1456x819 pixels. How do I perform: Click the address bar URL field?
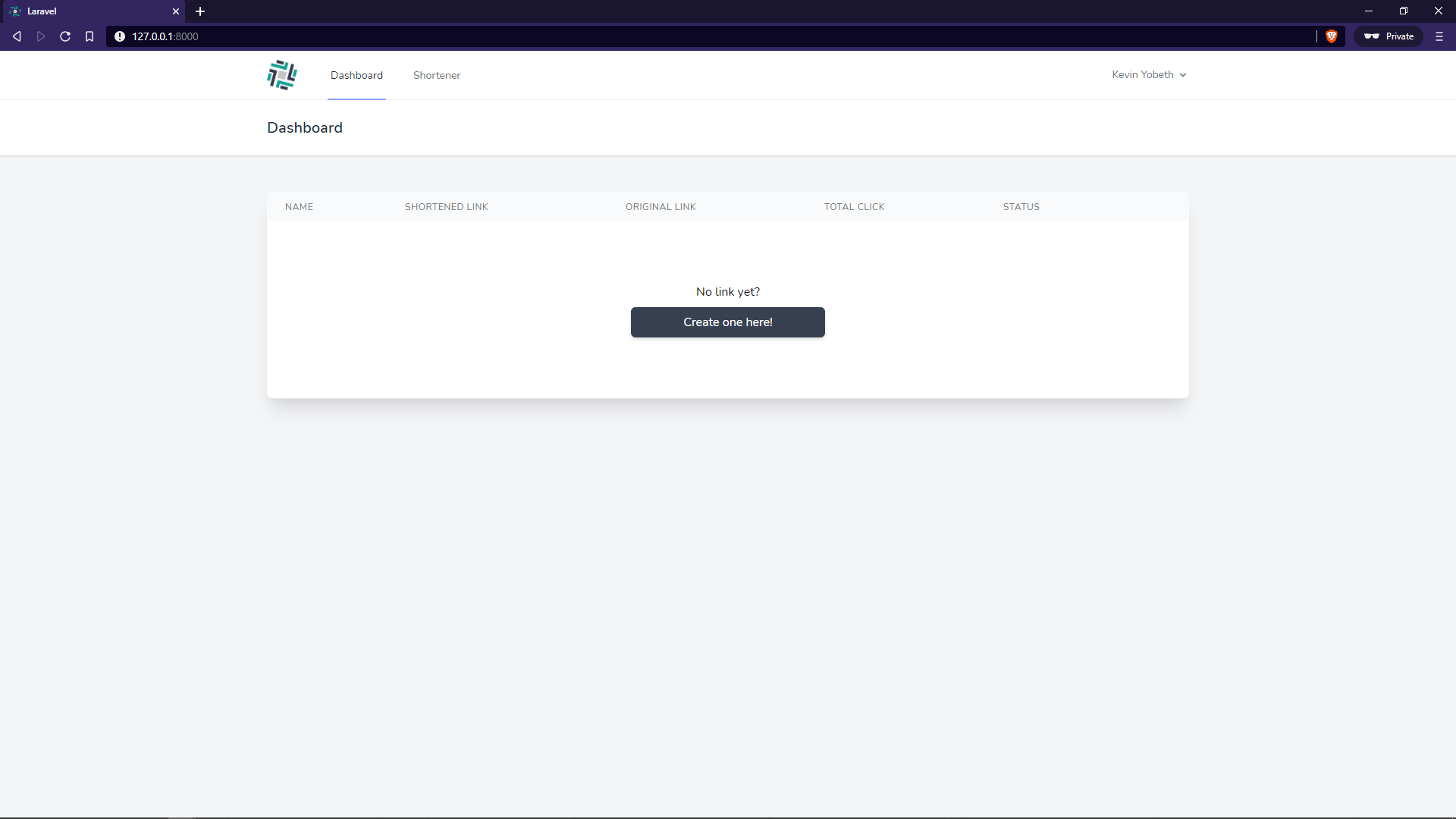coord(682,36)
